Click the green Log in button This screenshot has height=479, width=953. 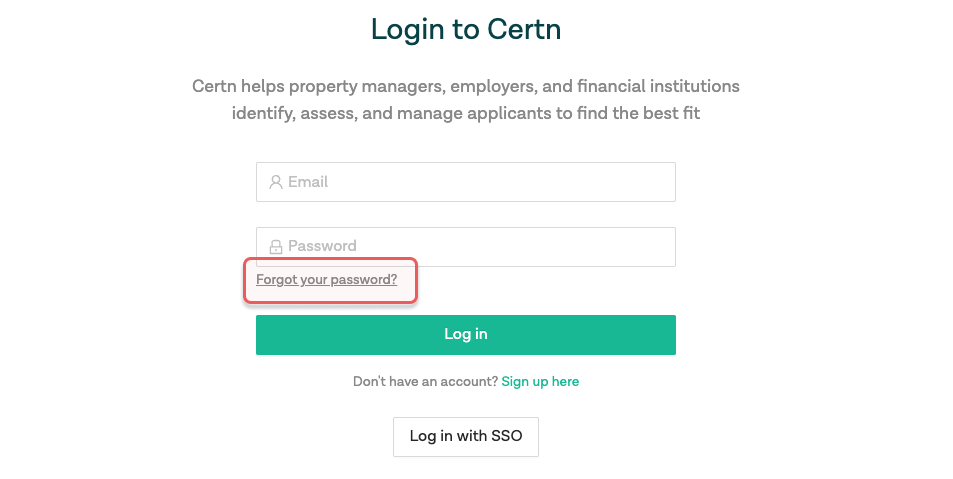[466, 335]
